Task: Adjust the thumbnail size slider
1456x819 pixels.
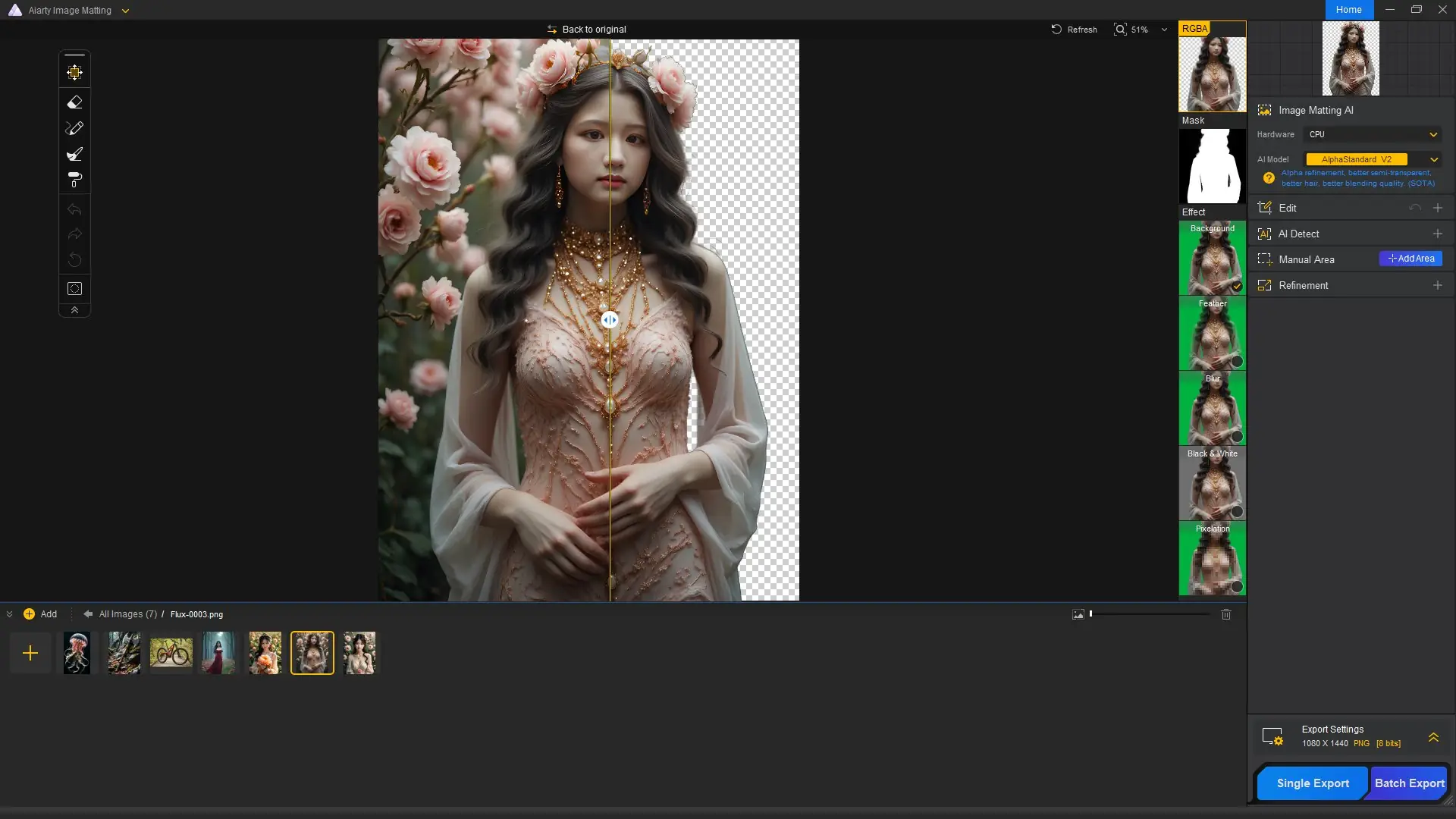Action: tap(1091, 613)
